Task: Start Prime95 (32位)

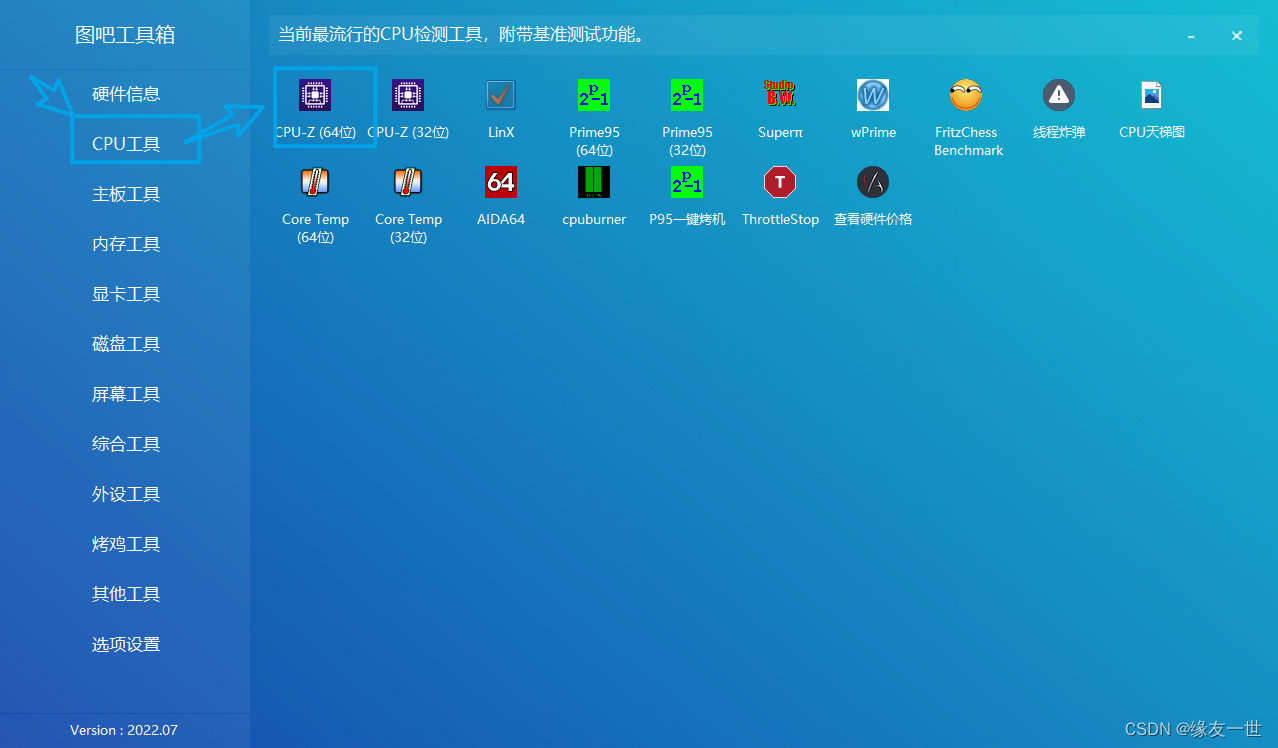Action: 687,118
